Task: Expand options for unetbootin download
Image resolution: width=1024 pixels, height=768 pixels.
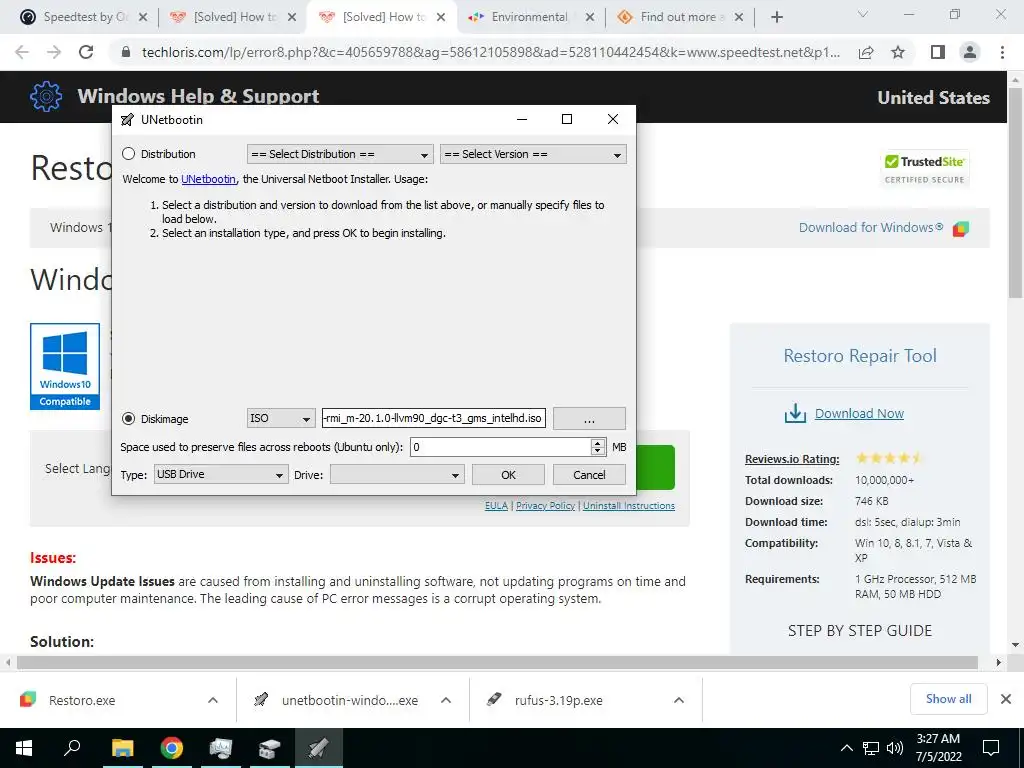Action: 446,700
